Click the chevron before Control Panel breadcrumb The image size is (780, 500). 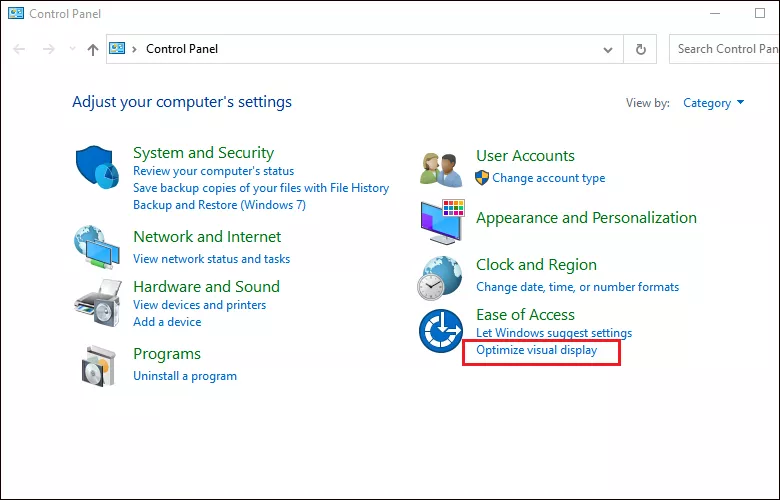(x=134, y=49)
